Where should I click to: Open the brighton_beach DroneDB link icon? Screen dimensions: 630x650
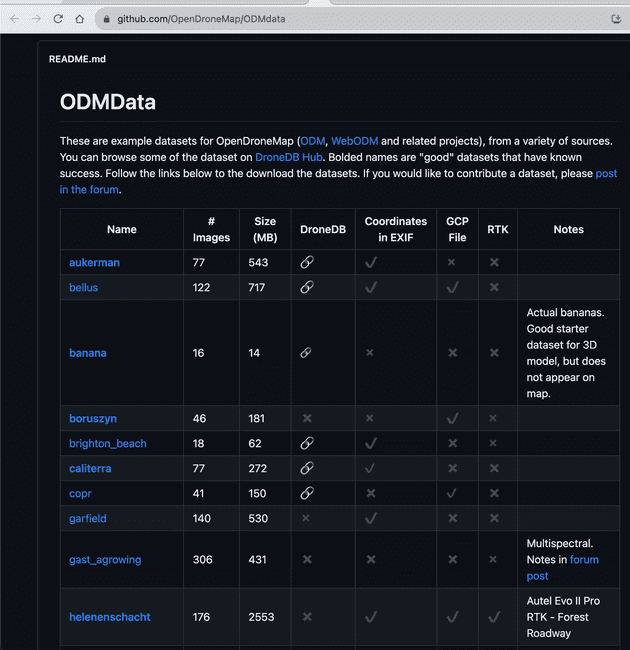(x=307, y=443)
